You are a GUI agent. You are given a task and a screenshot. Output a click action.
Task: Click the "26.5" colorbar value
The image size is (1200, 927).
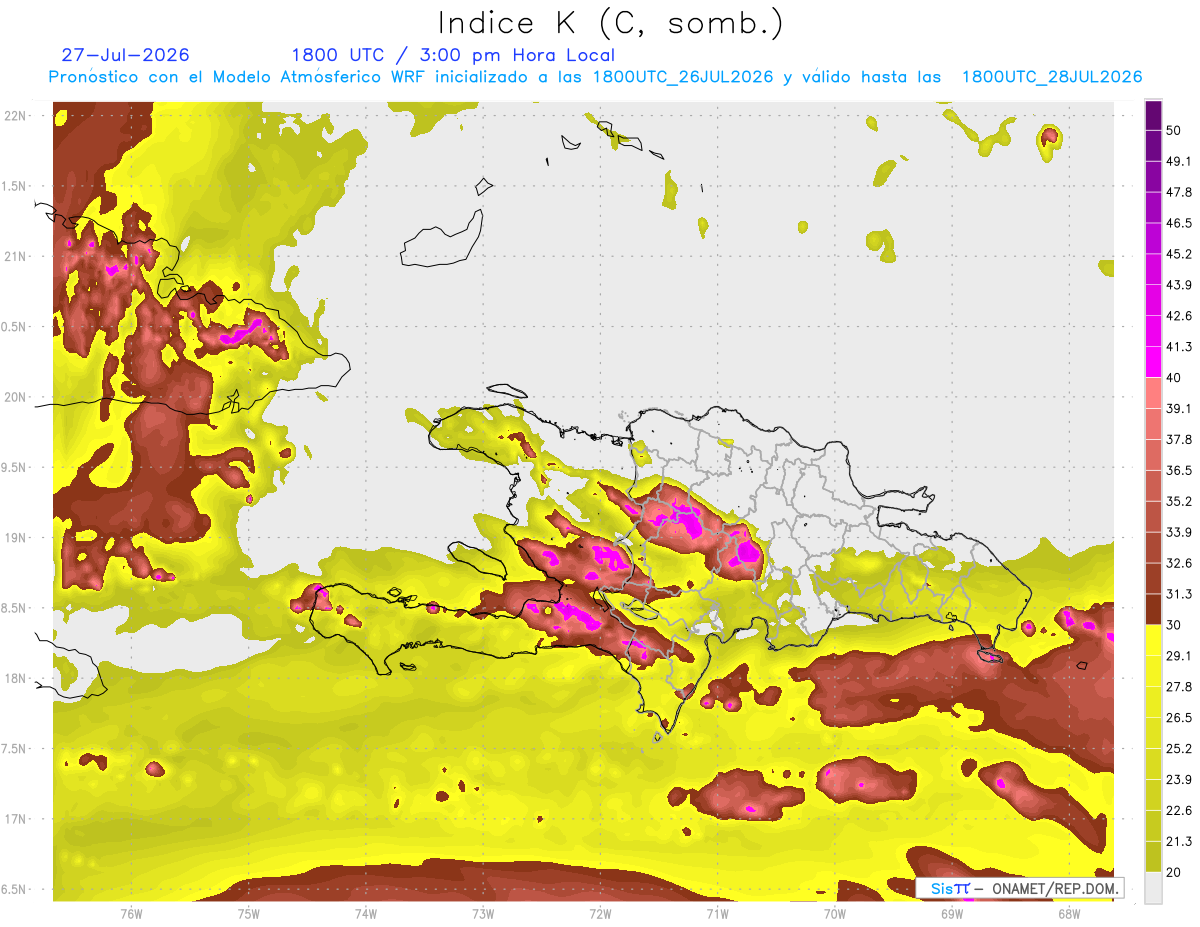pyautogui.click(x=1179, y=718)
